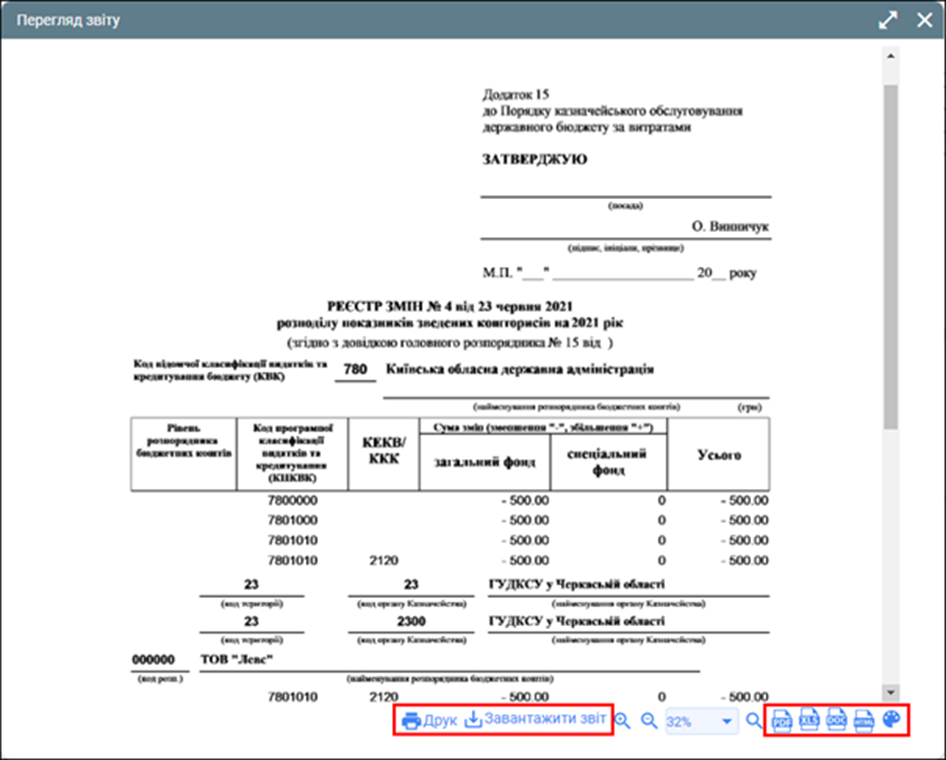Viewport: 946px width, 760px height.
Task: Click the search magnifier icon
Action: click(x=754, y=720)
